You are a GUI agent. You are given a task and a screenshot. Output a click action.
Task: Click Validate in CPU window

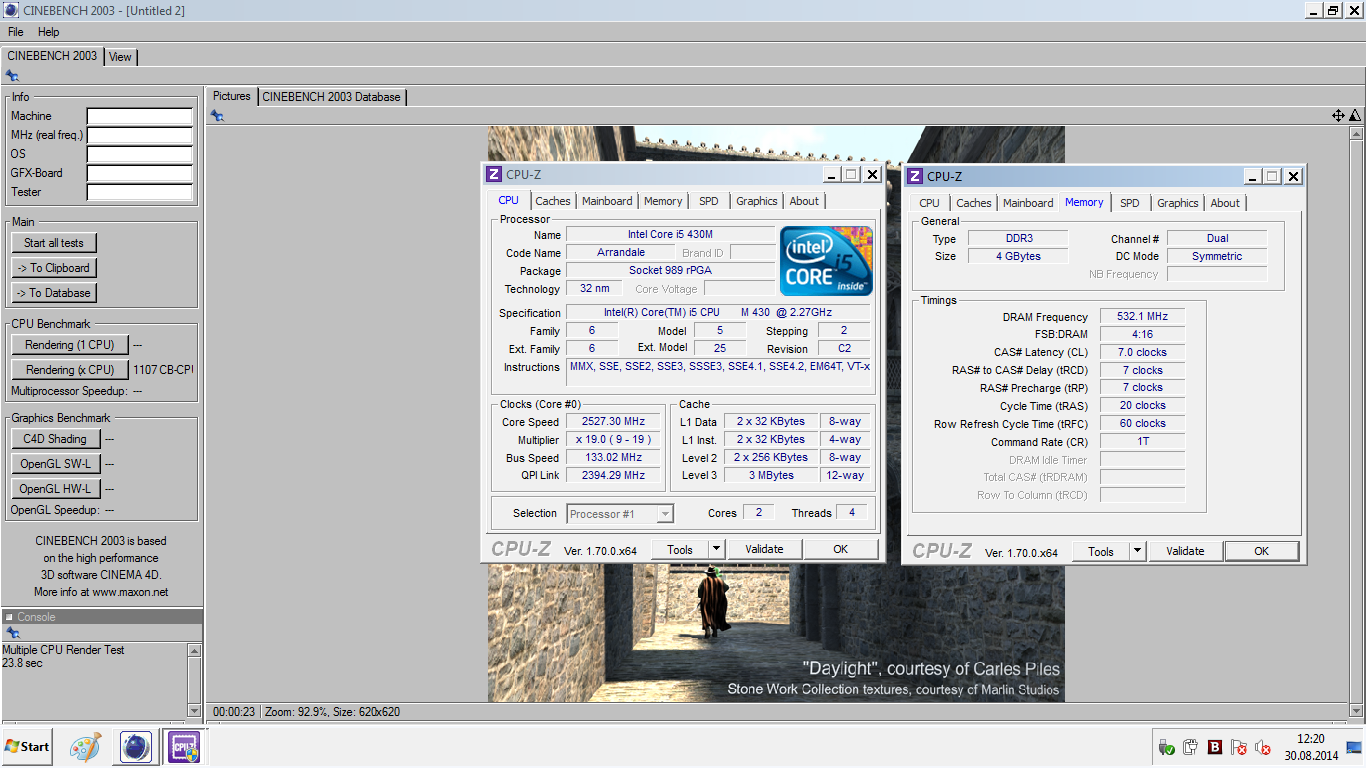(764, 549)
